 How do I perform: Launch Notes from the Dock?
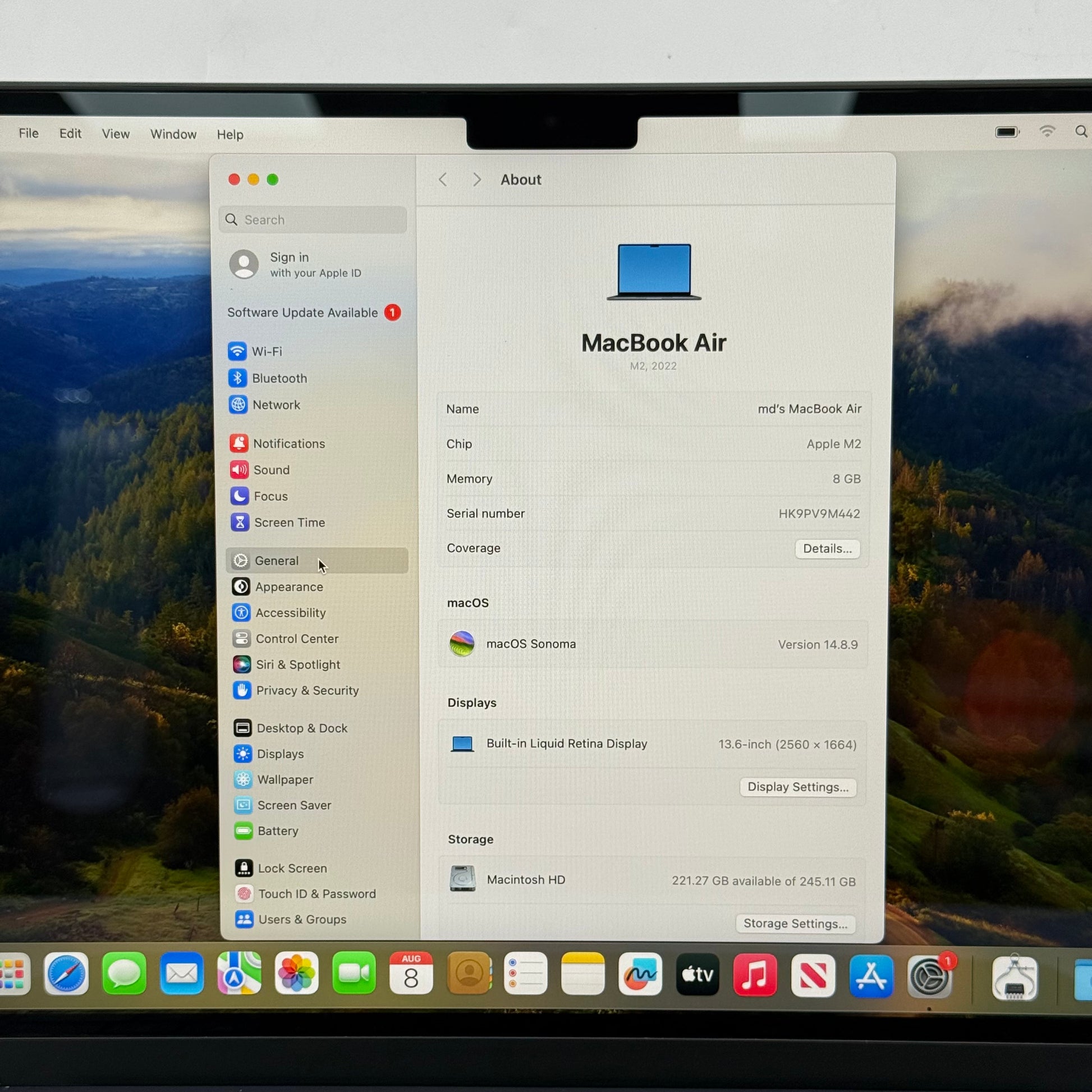tap(582, 973)
